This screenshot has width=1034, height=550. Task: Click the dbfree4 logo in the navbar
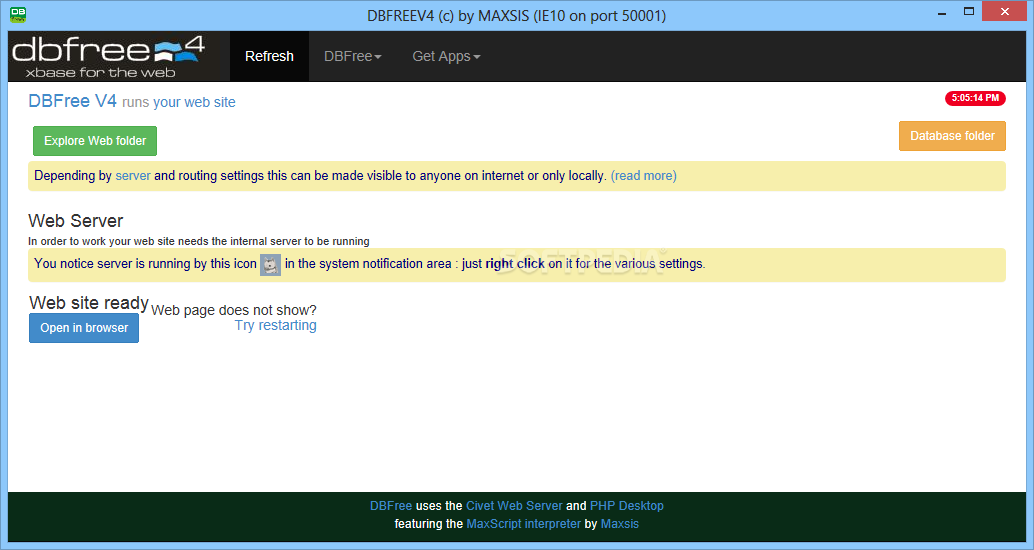click(x=109, y=57)
